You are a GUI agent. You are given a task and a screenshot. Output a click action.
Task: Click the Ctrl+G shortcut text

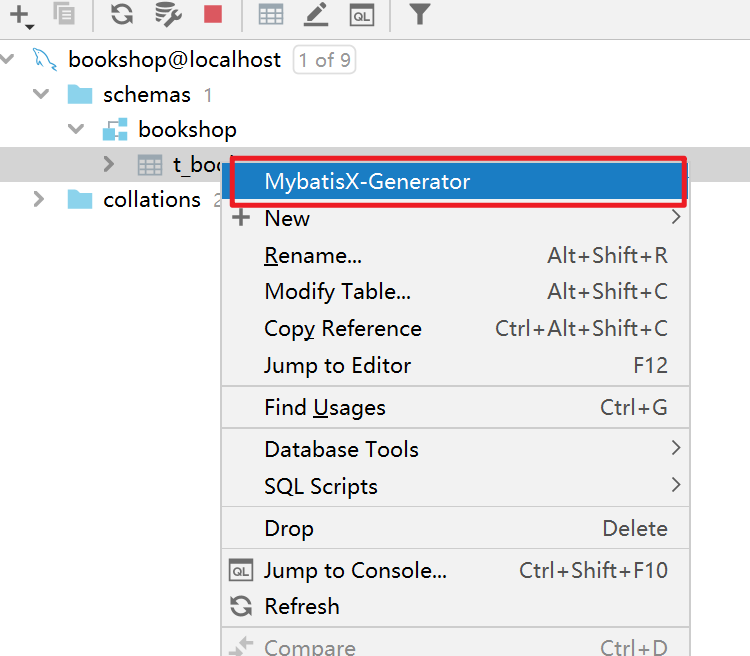(x=634, y=408)
